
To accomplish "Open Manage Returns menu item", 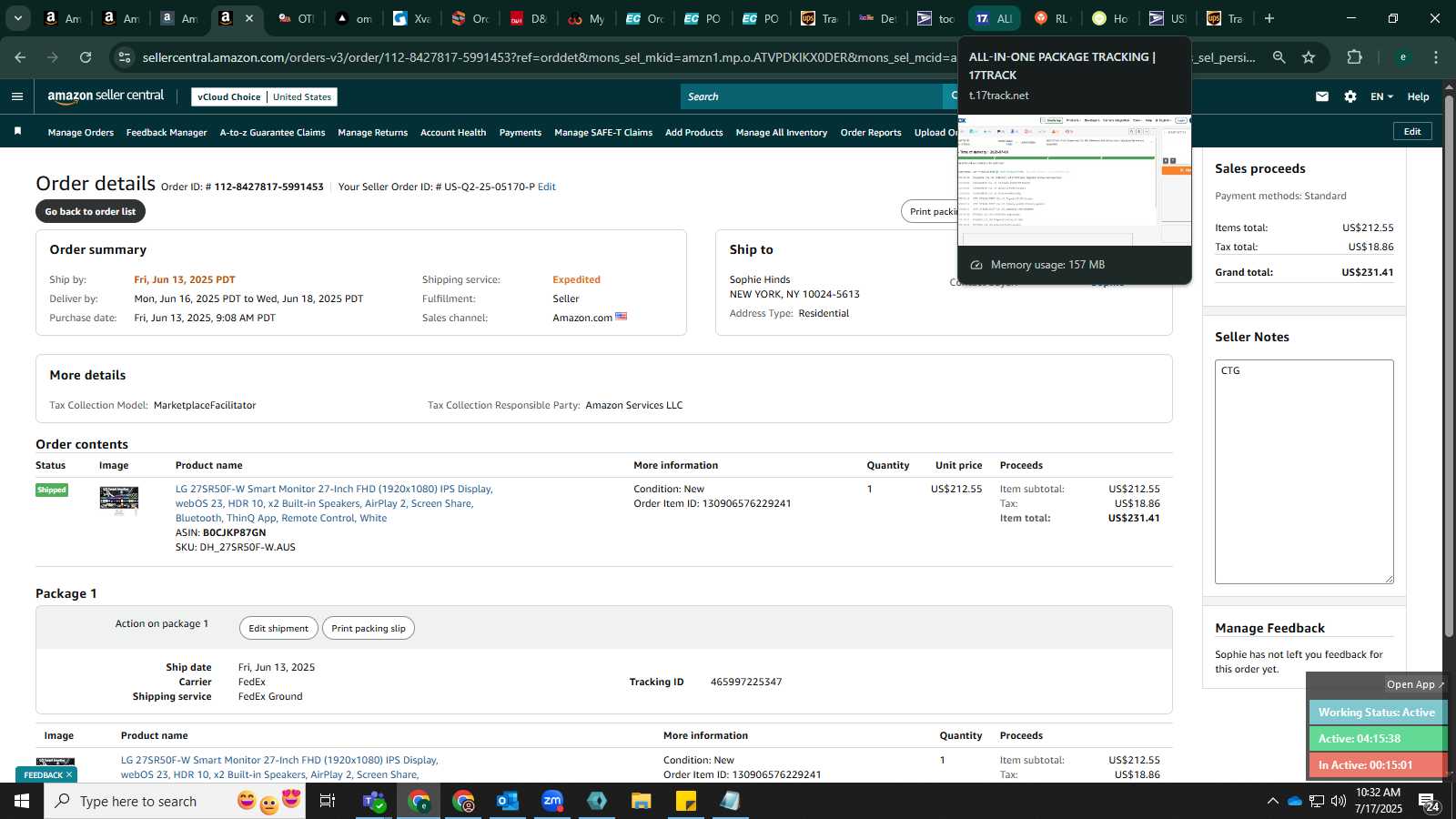I will coord(372,133).
